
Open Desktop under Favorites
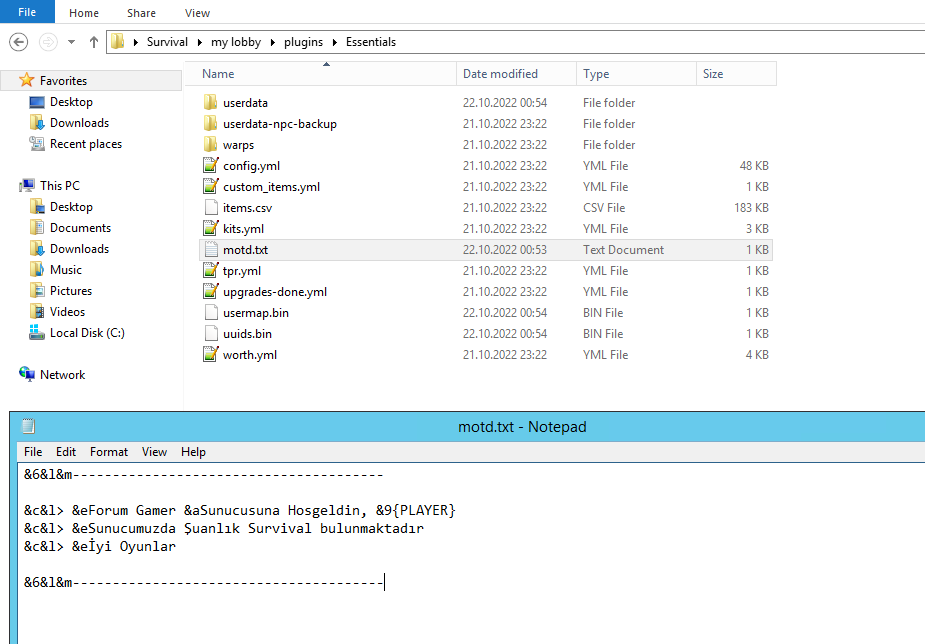coord(71,101)
